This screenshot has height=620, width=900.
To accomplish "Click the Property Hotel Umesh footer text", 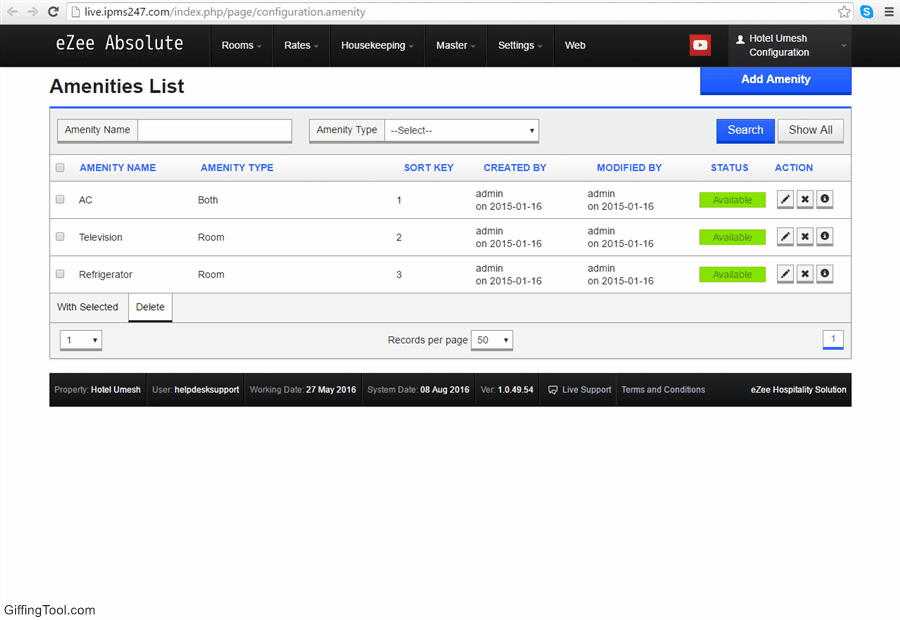I will (x=98, y=390).
